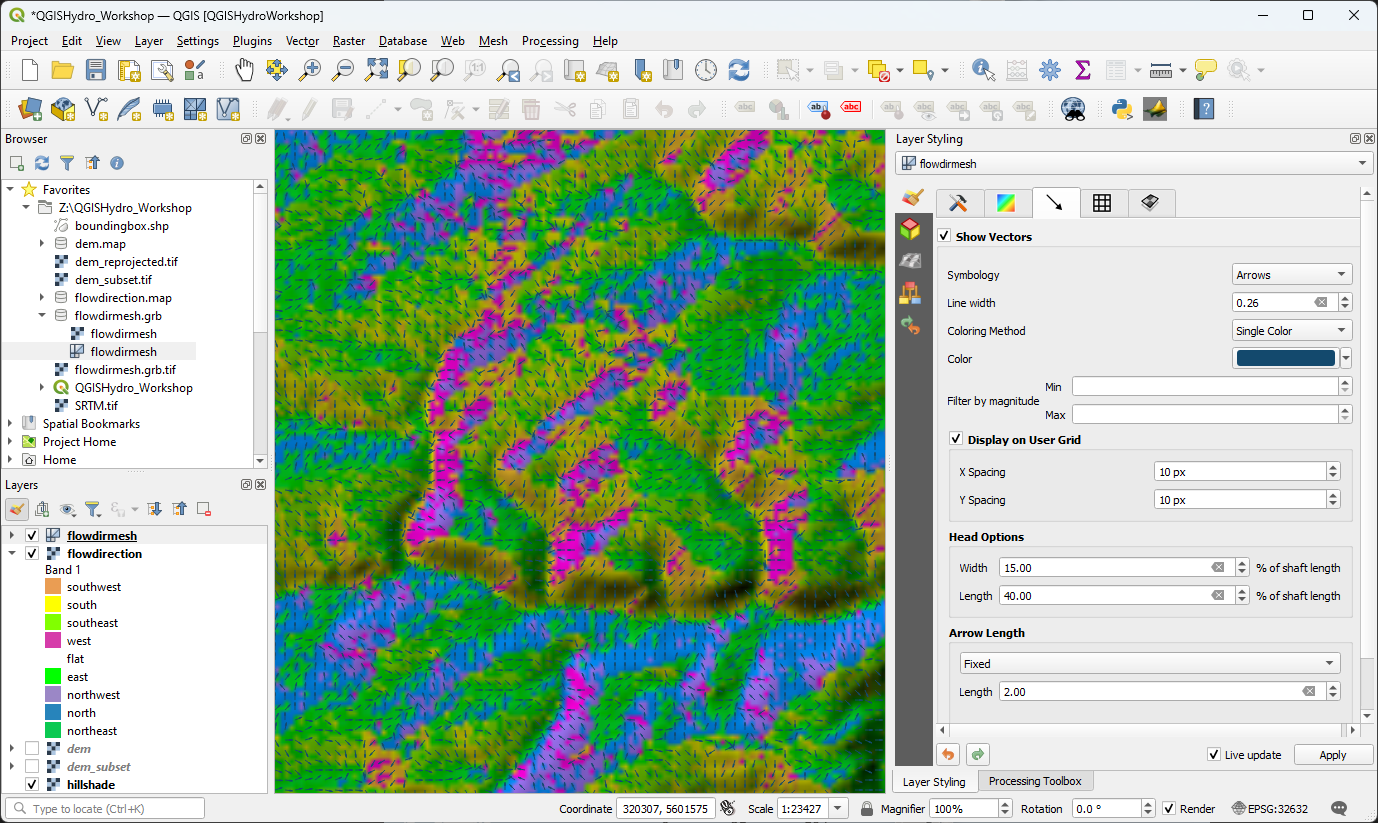This screenshot has height=823, width=1378.
Task: Click the map Refresh icon
Action: [x=739, y=70]
